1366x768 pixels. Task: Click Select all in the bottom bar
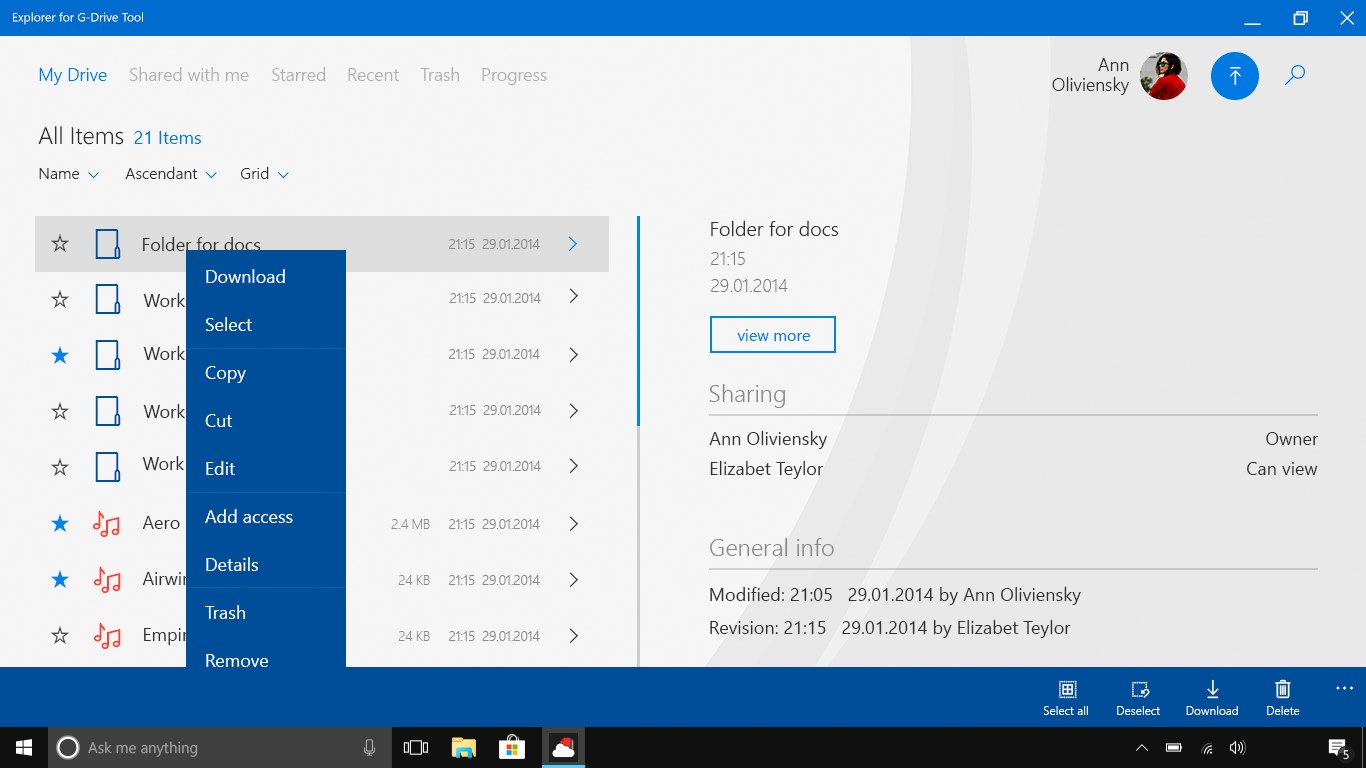coord(1066,698)
